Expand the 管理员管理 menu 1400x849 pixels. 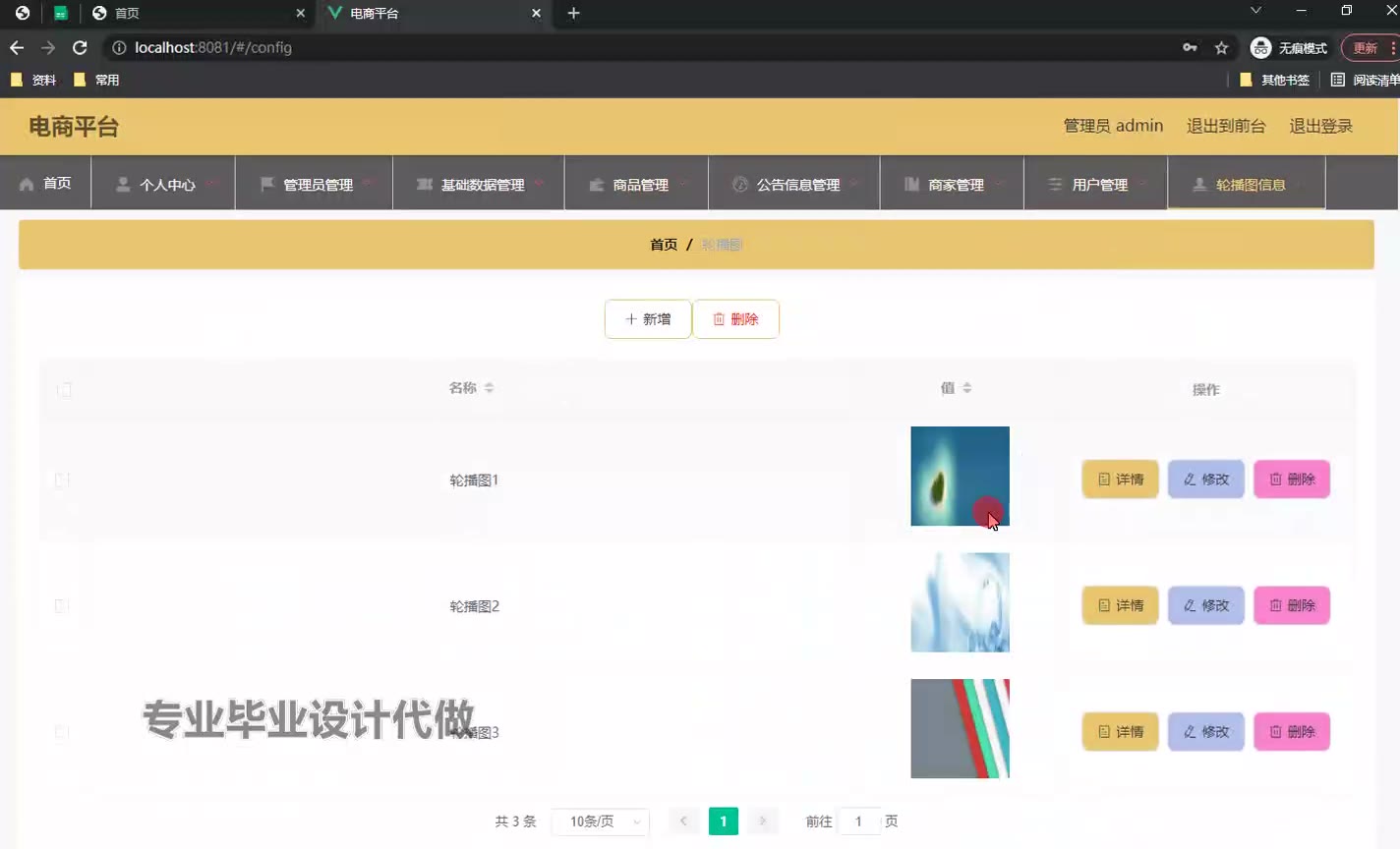point(314,184)
